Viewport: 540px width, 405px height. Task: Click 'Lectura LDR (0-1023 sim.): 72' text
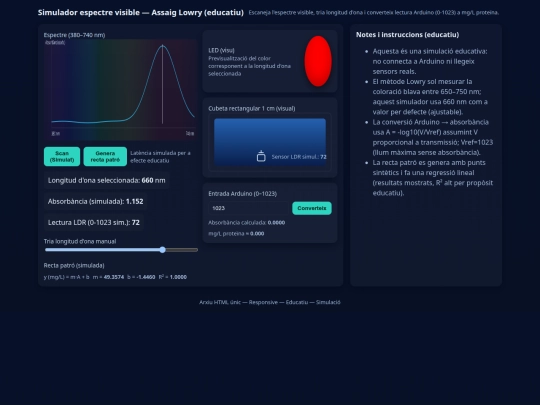pyautogui.click(x=94, y=222)
